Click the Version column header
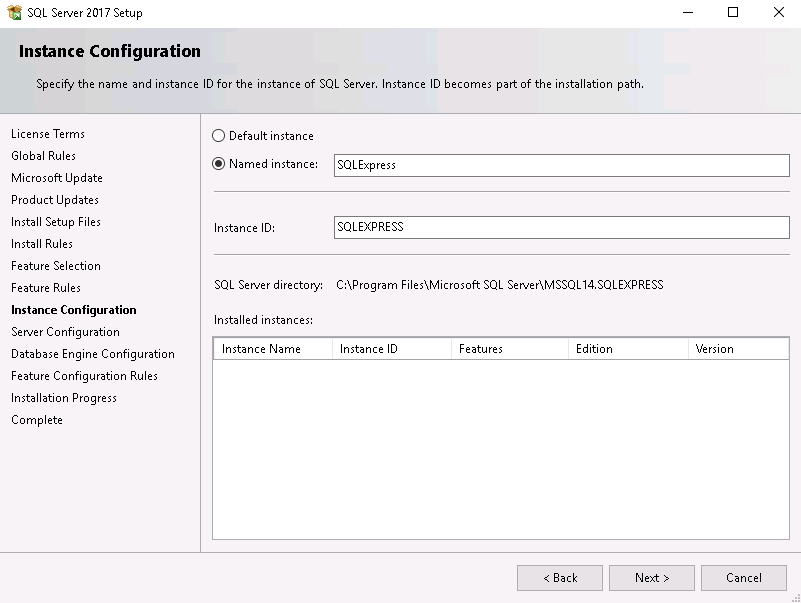Screen dimensions: 801x603 coord(739,349)
